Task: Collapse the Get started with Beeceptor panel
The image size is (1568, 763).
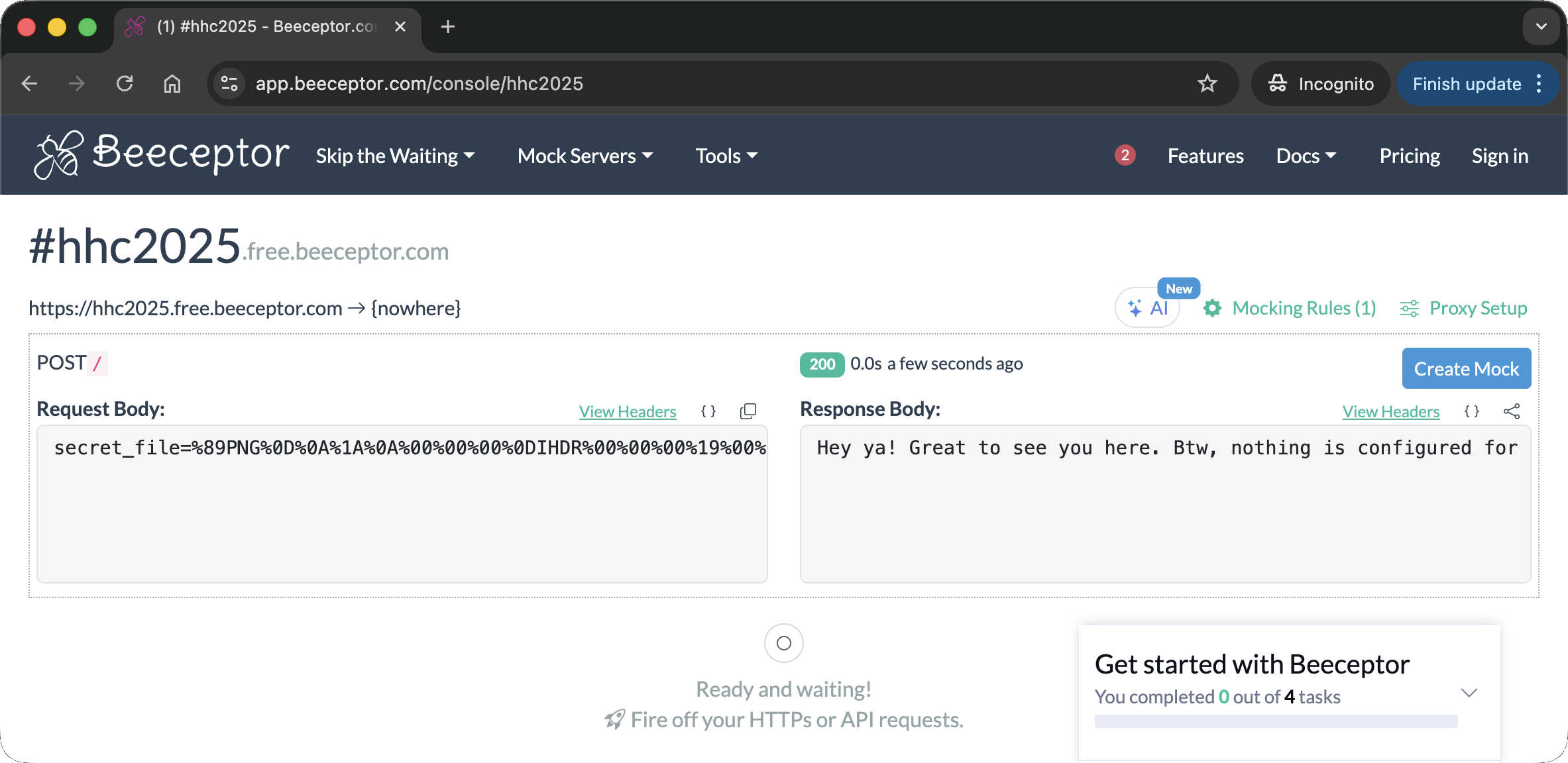Action: (x=1469, y=693)
